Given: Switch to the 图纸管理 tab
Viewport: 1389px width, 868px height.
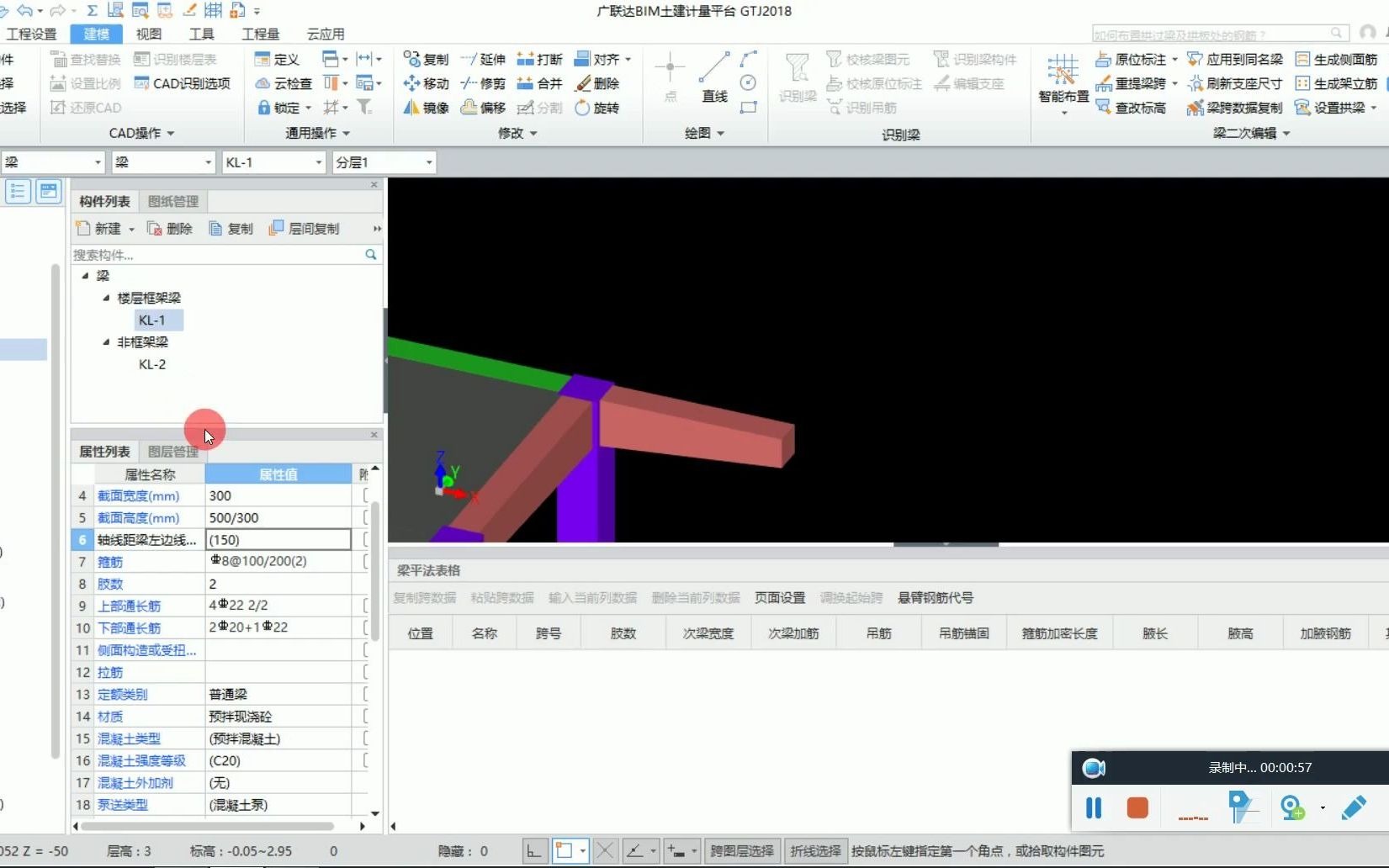Looking at the screenshot, I should (173, 201).
